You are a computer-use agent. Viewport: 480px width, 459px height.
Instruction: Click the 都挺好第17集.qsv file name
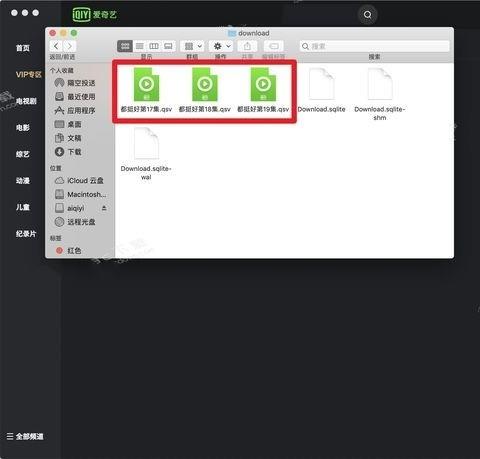(146, 109)
